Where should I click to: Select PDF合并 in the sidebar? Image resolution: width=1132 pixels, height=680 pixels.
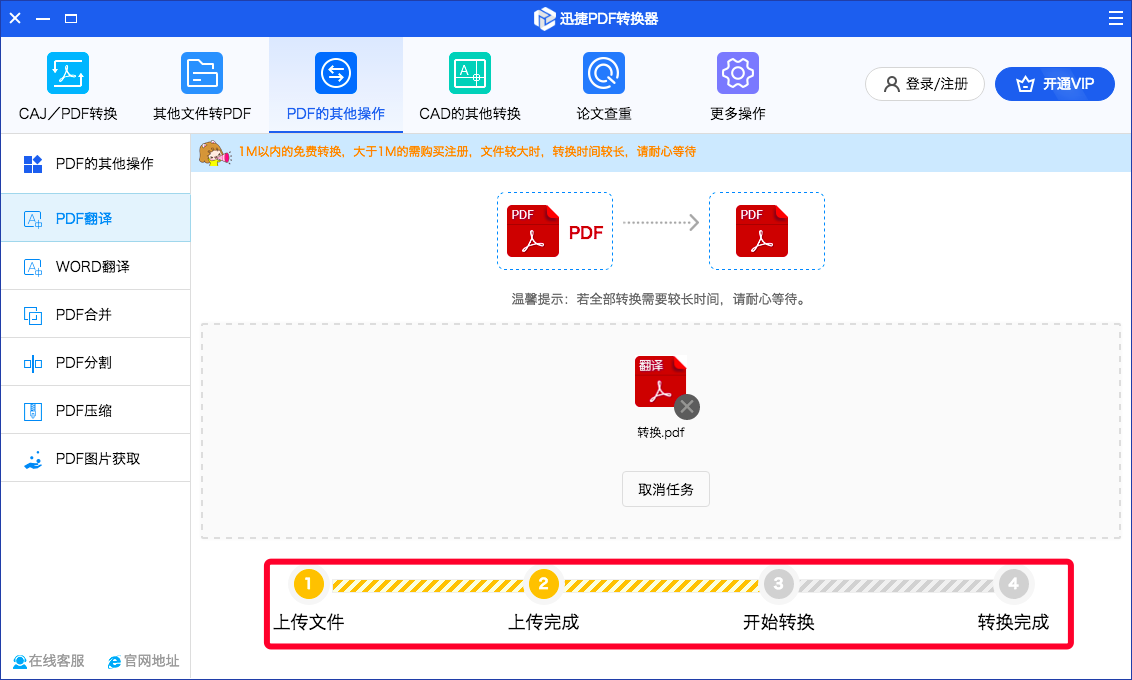tap(95, 315)
